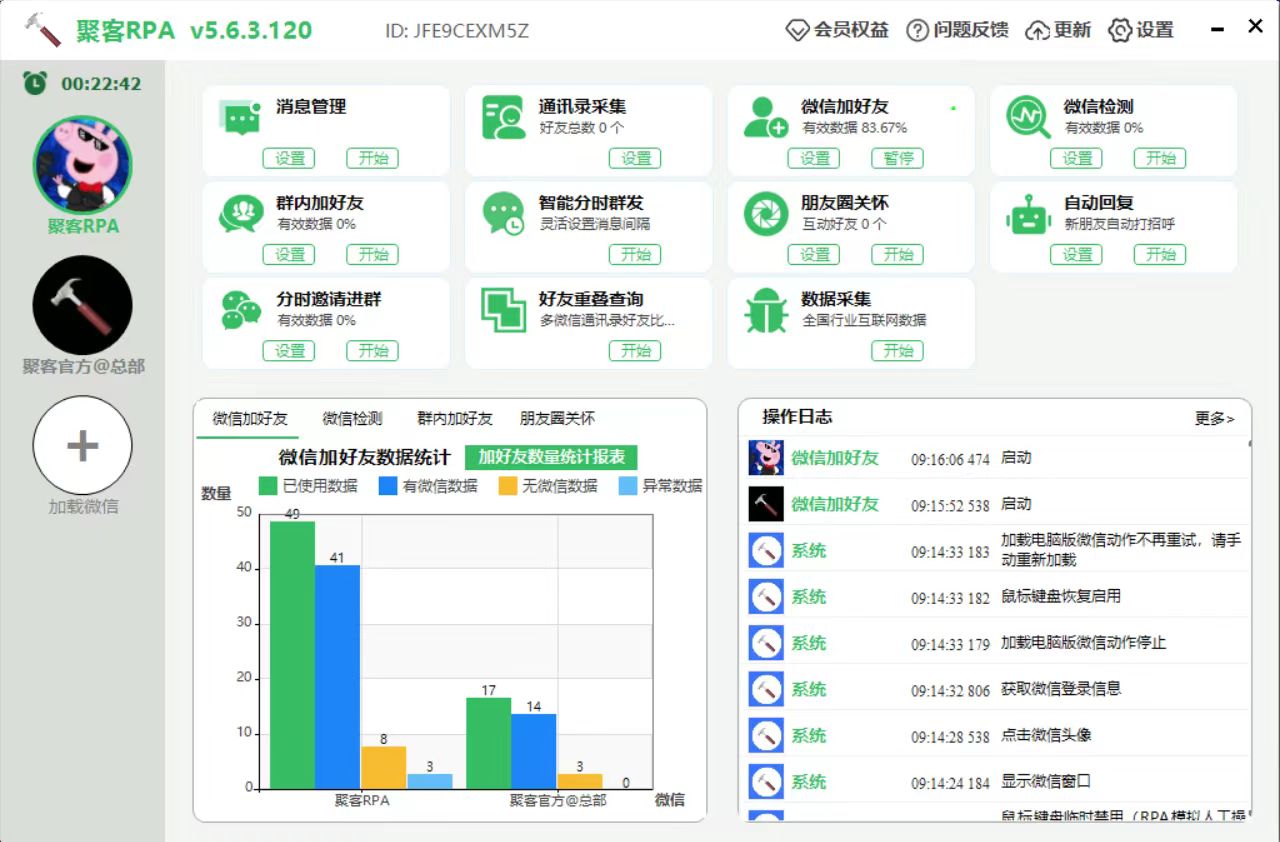Click the 朋友圈关怀 camera shutter icon
Screen dimensions: 1280x842
pos(766,214)
